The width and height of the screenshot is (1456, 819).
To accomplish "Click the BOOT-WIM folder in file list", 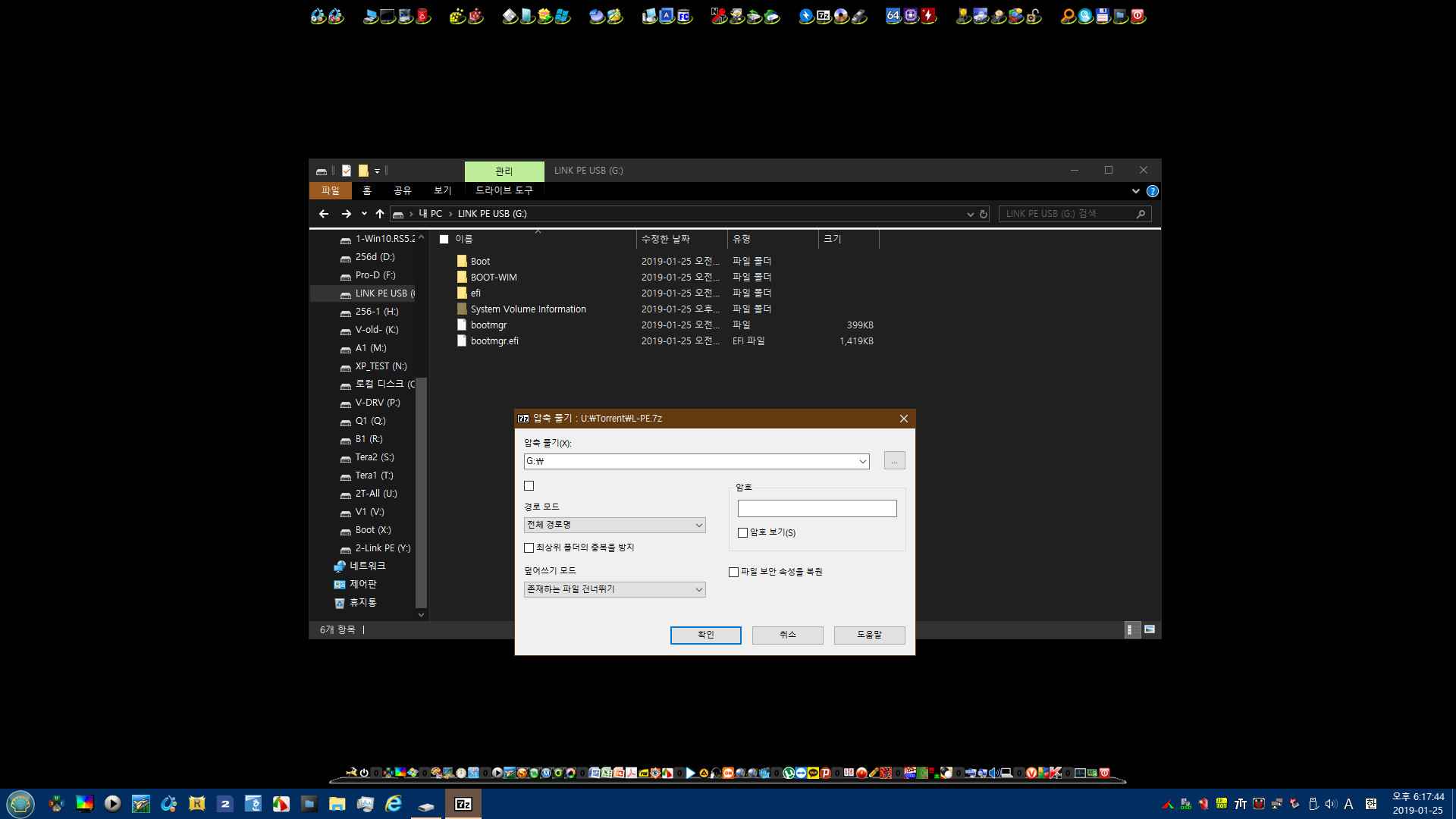I will click(x=493, y=277).
